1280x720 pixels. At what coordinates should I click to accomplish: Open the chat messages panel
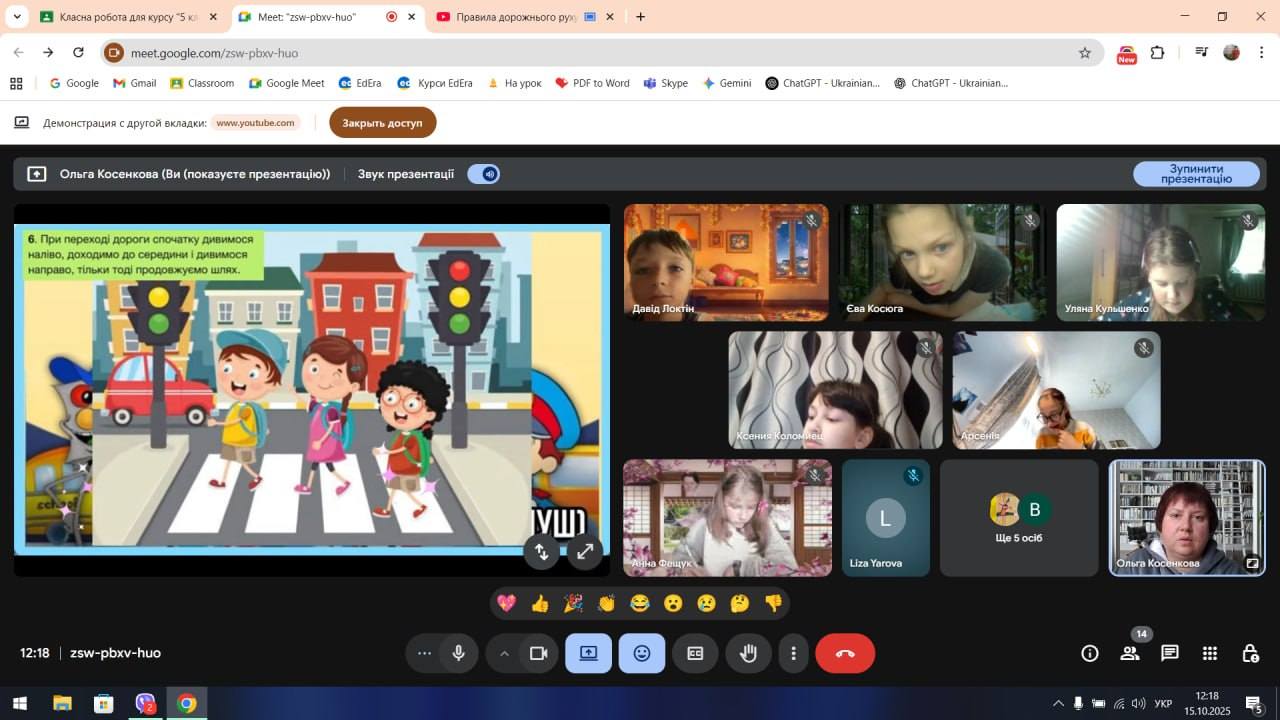(1169, 653)
